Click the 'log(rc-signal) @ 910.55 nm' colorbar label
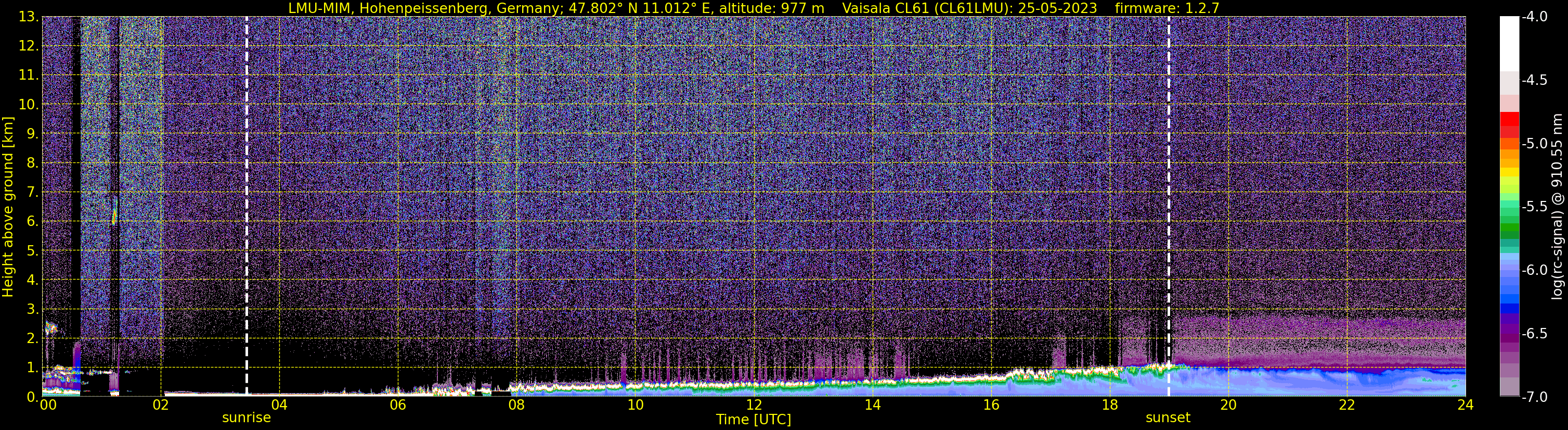 (1557, 207)
